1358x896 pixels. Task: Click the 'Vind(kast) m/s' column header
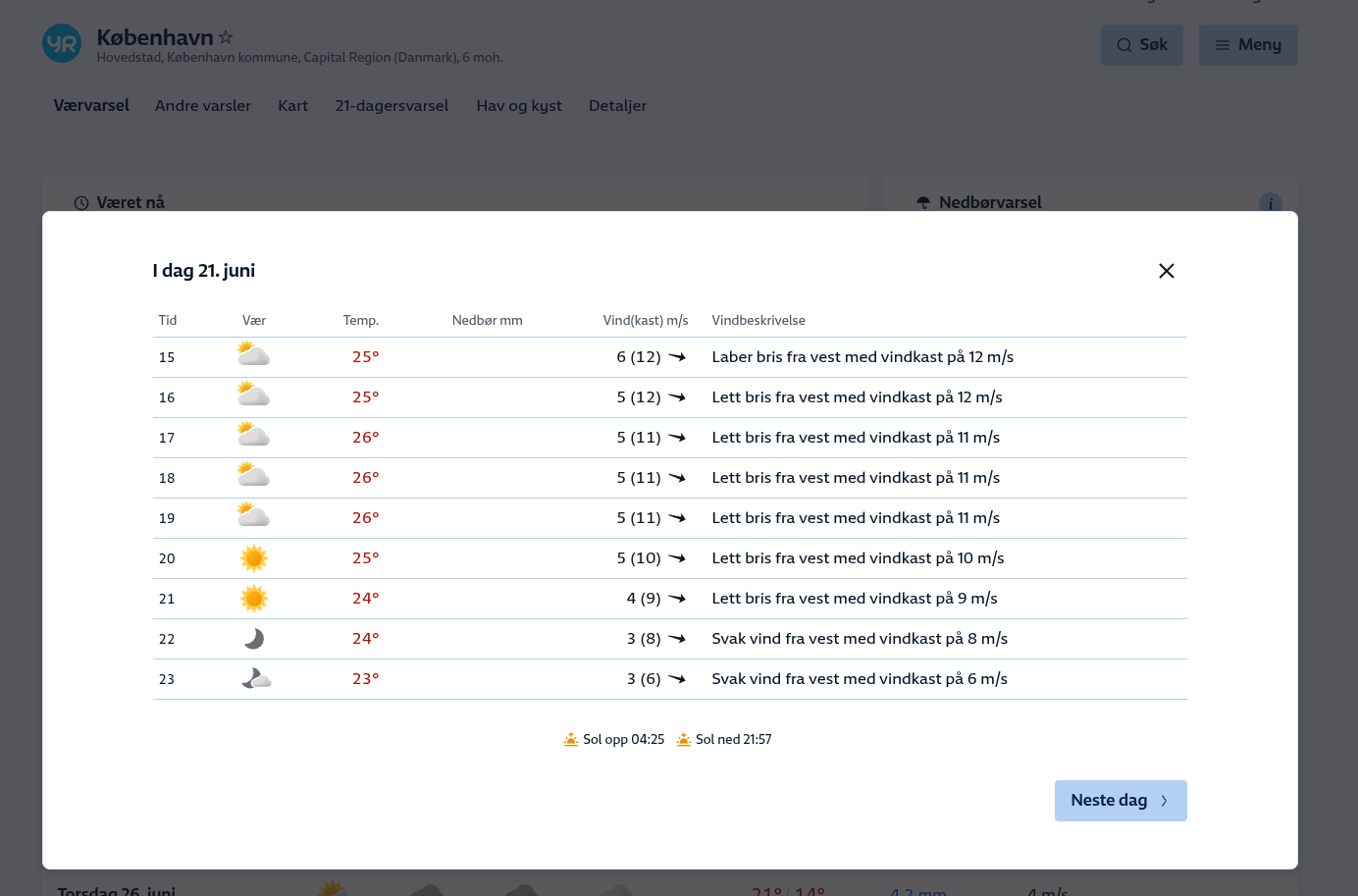pos(646,320)
